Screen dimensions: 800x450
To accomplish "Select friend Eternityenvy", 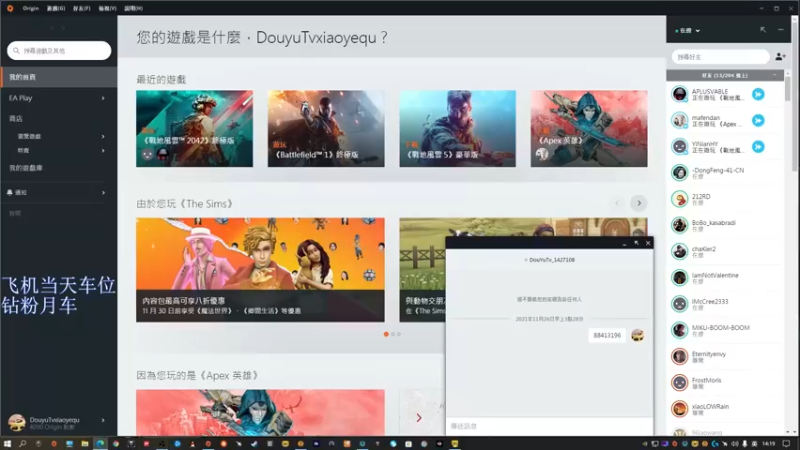I will [724, 357].
